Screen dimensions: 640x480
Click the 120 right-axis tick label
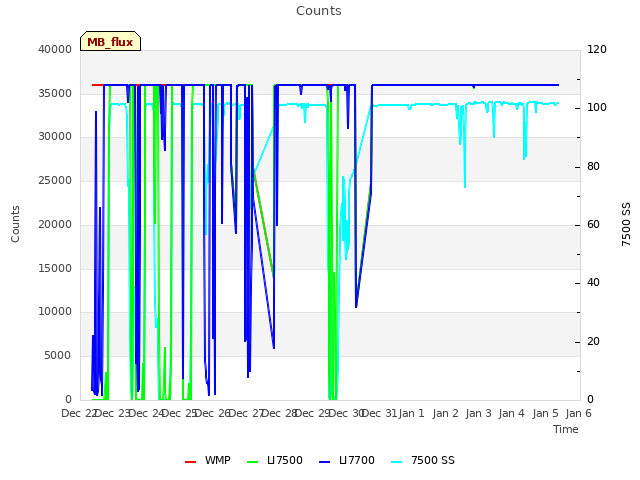597,49
